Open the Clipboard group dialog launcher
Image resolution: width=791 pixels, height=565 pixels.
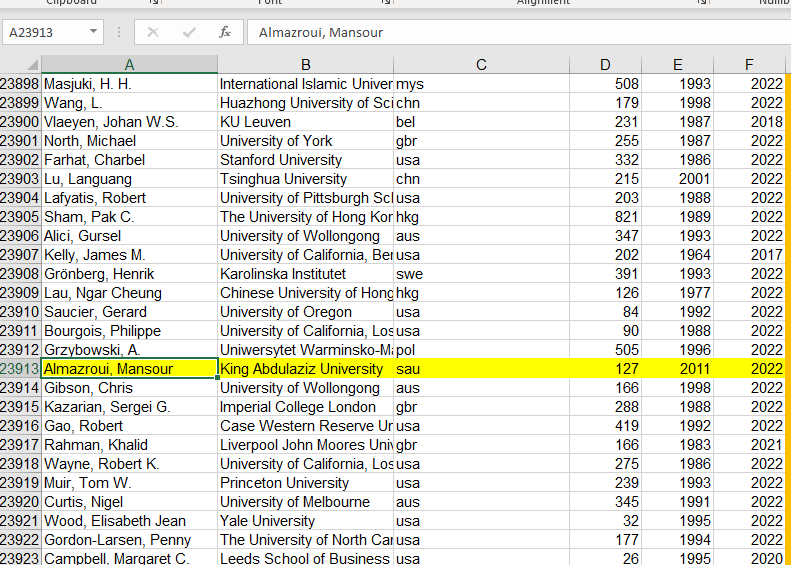click(x=155, y=2)
